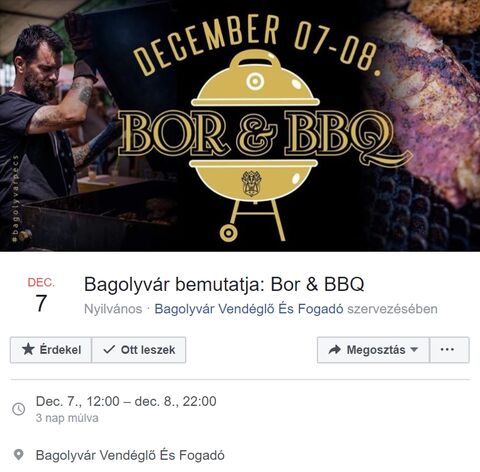480x472 pixels.
Task: Open the event cover photo
Action: pos(240,126)
